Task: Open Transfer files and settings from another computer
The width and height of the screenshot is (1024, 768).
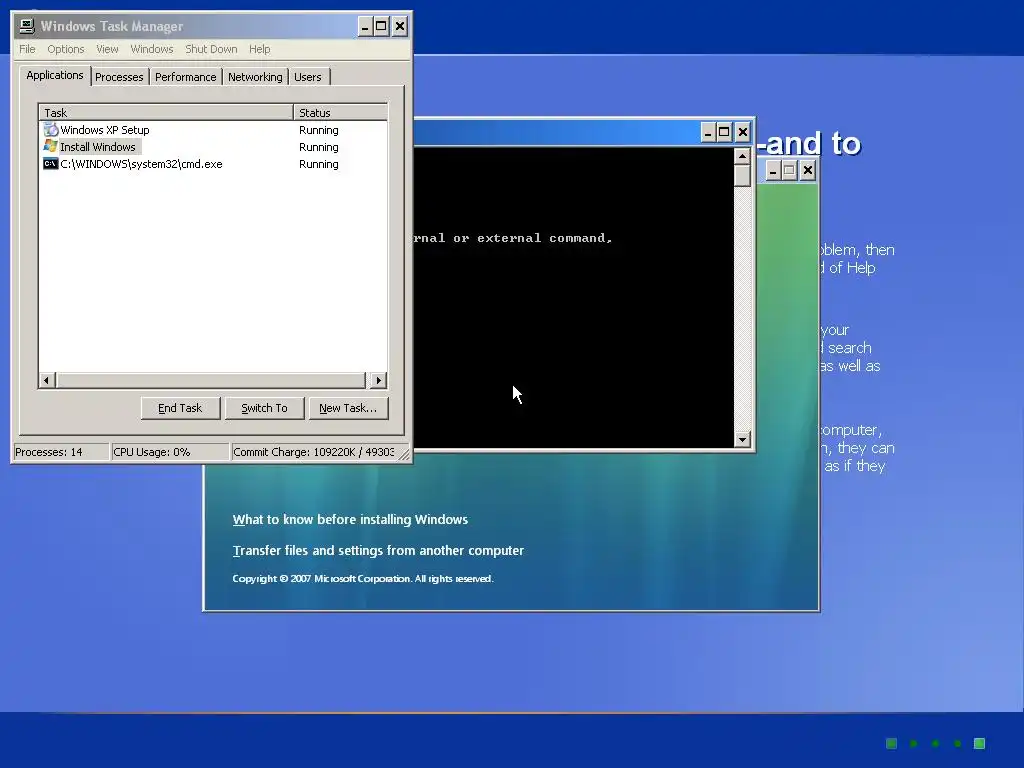Action: click(378, 551)
